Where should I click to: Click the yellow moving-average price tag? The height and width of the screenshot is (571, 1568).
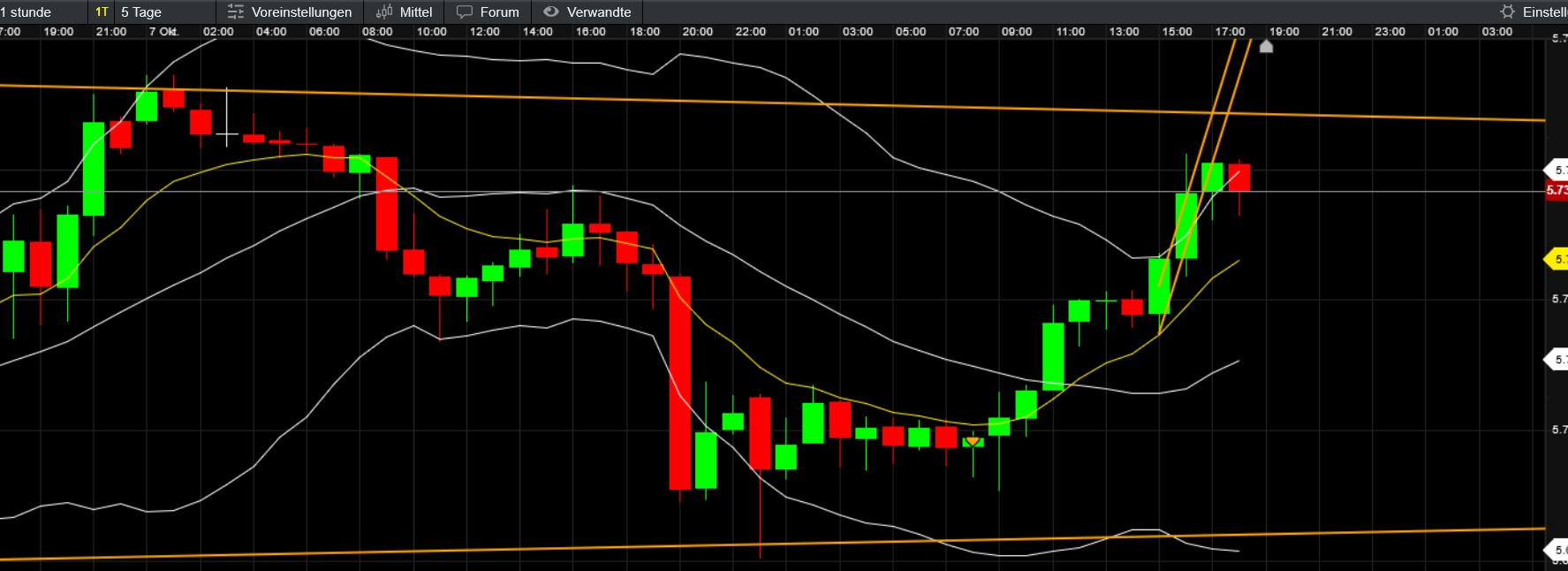click(1557, 259)
